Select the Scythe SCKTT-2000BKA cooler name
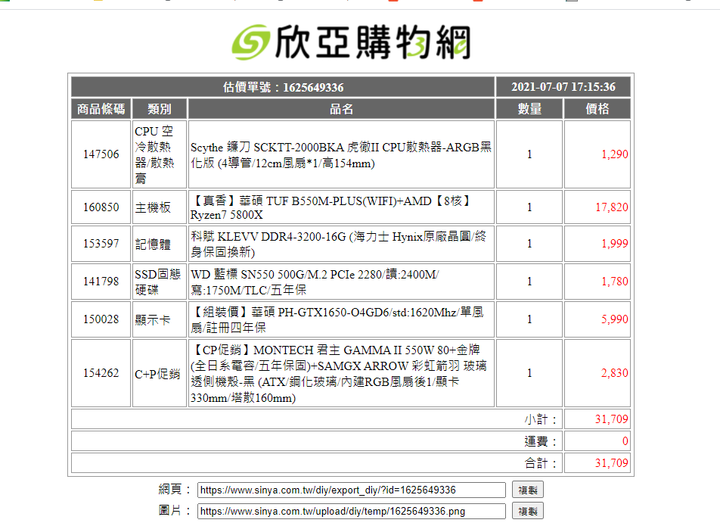Image resolution: width=720 pixels, height=526 pixels. [x=341, y=155]
